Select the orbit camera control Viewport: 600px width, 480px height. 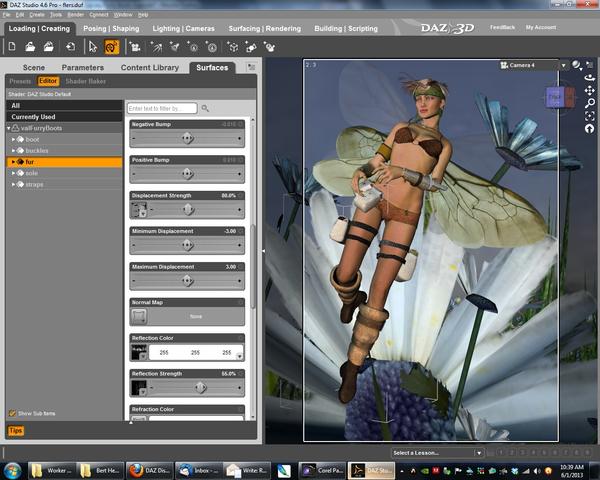click(x=589, y=78)
